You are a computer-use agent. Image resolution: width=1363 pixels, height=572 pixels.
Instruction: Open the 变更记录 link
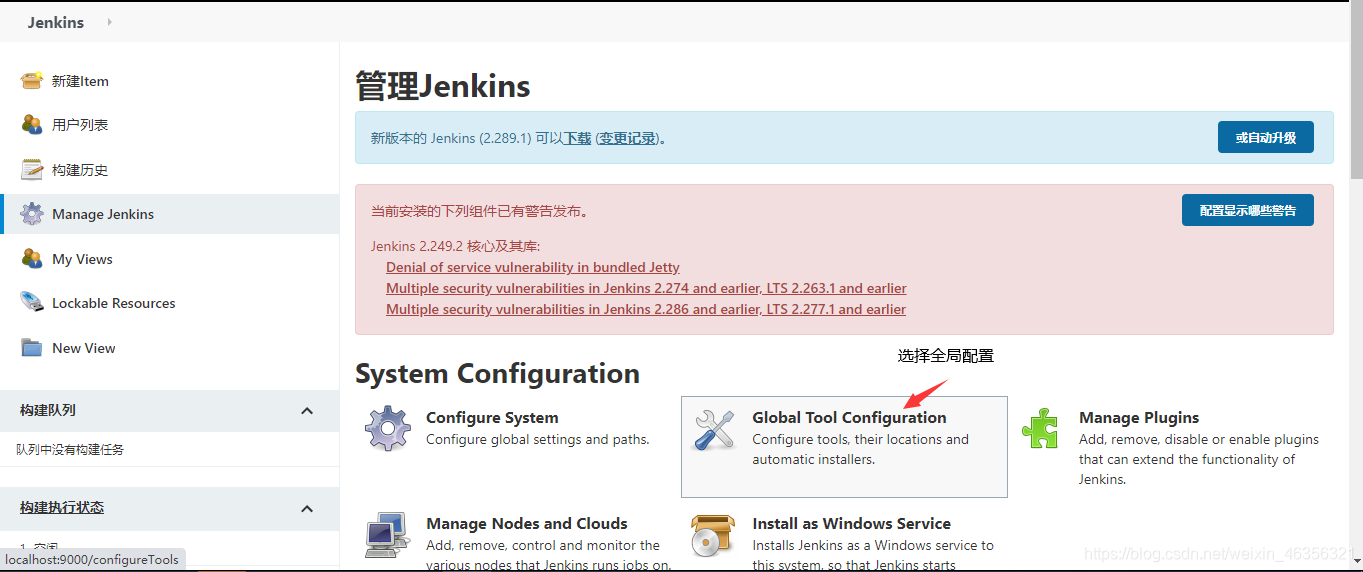(628, 138)
